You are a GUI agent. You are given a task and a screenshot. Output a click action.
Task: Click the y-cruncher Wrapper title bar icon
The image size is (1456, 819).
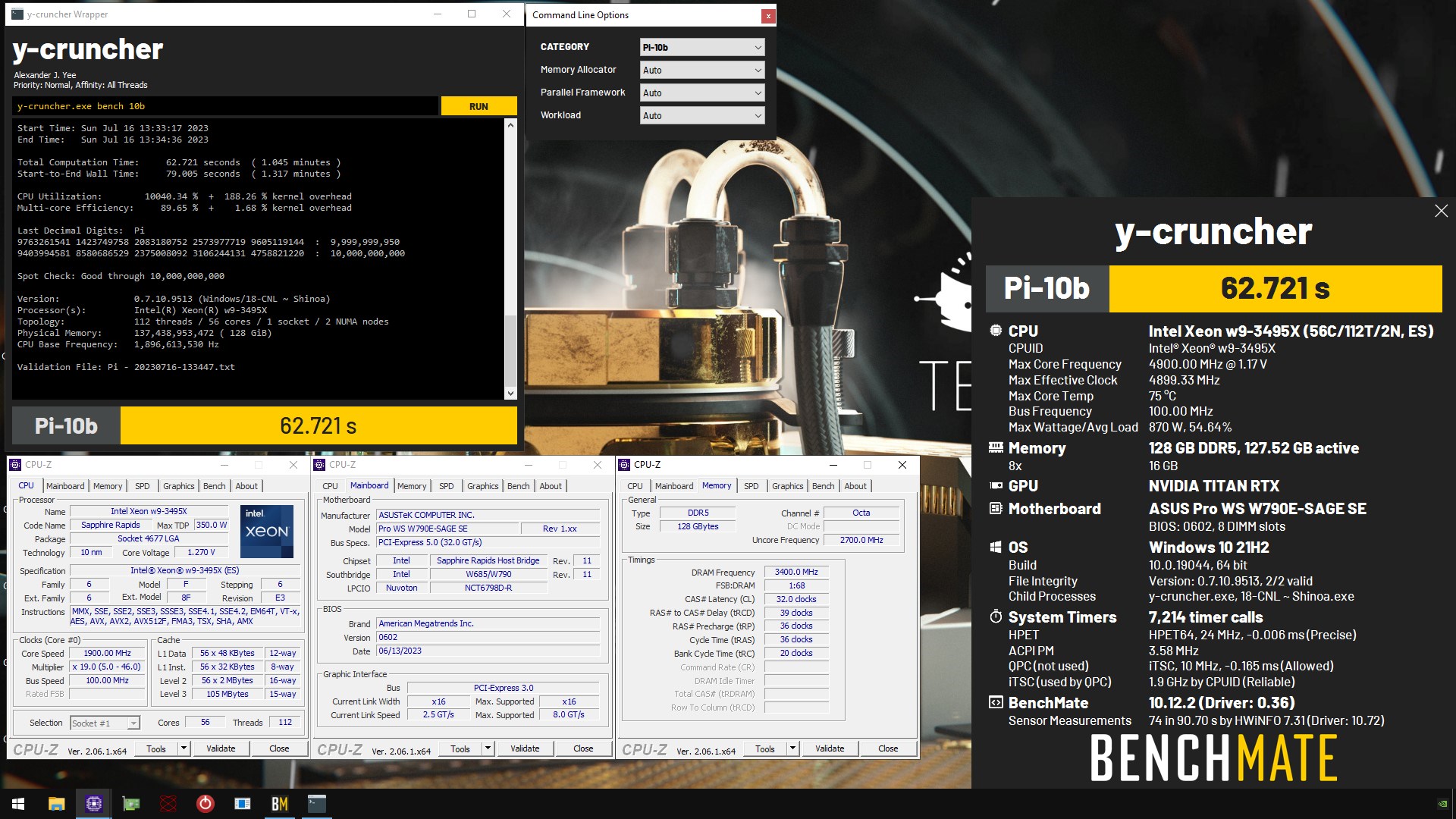pos(17,14)
